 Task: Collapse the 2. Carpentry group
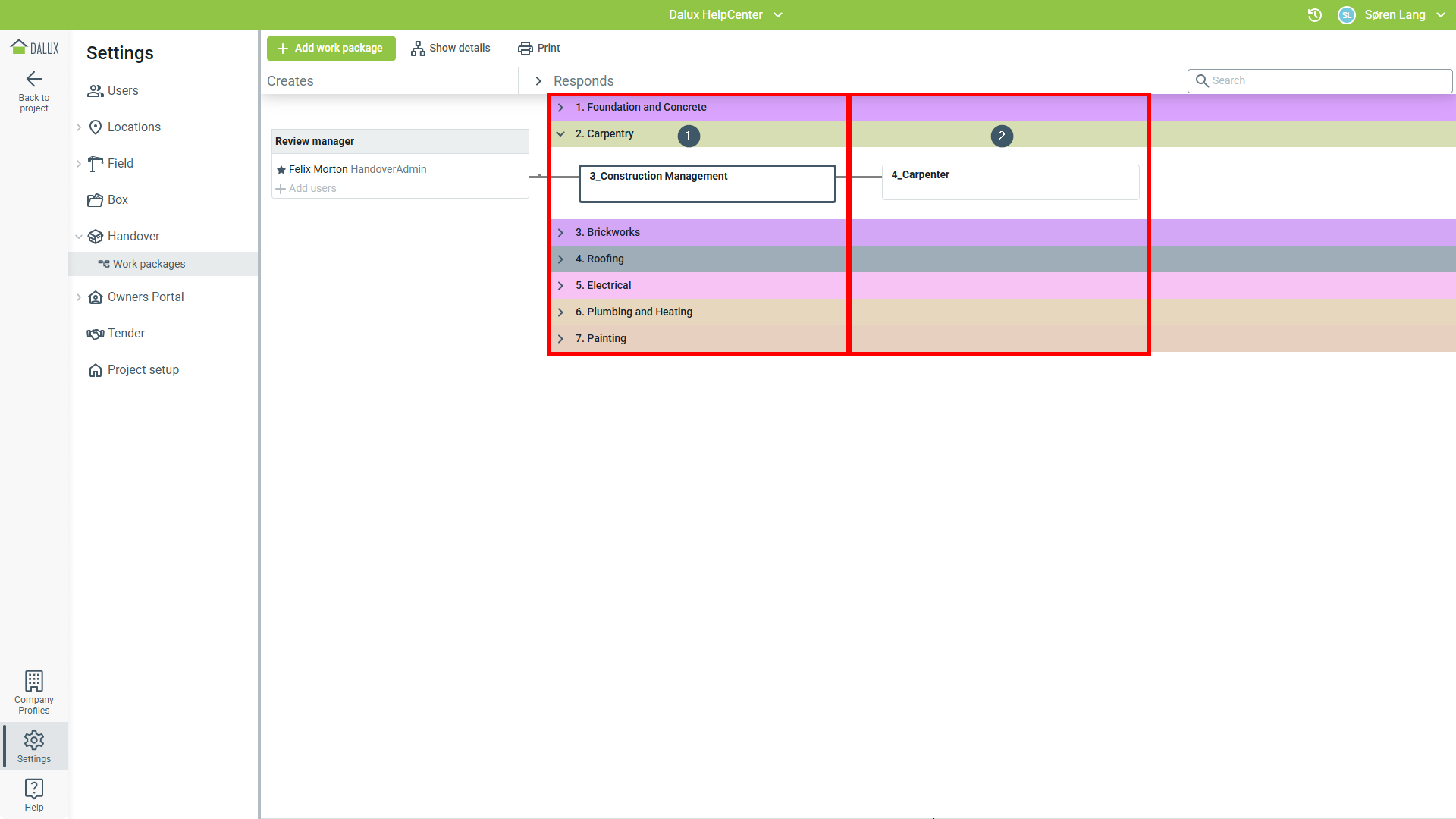coord(560,134)
